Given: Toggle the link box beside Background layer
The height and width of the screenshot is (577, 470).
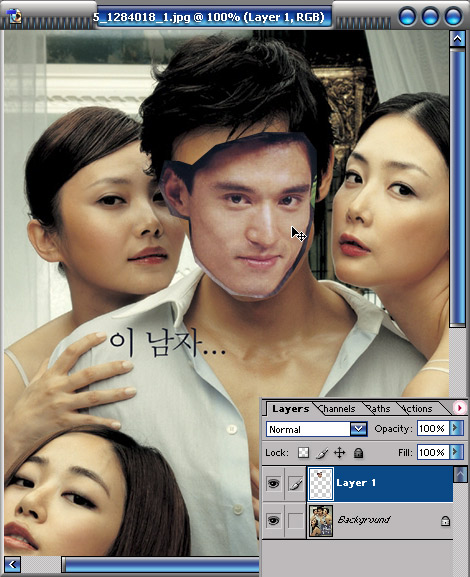Looking at the screenshot, I should click(296, 521).
